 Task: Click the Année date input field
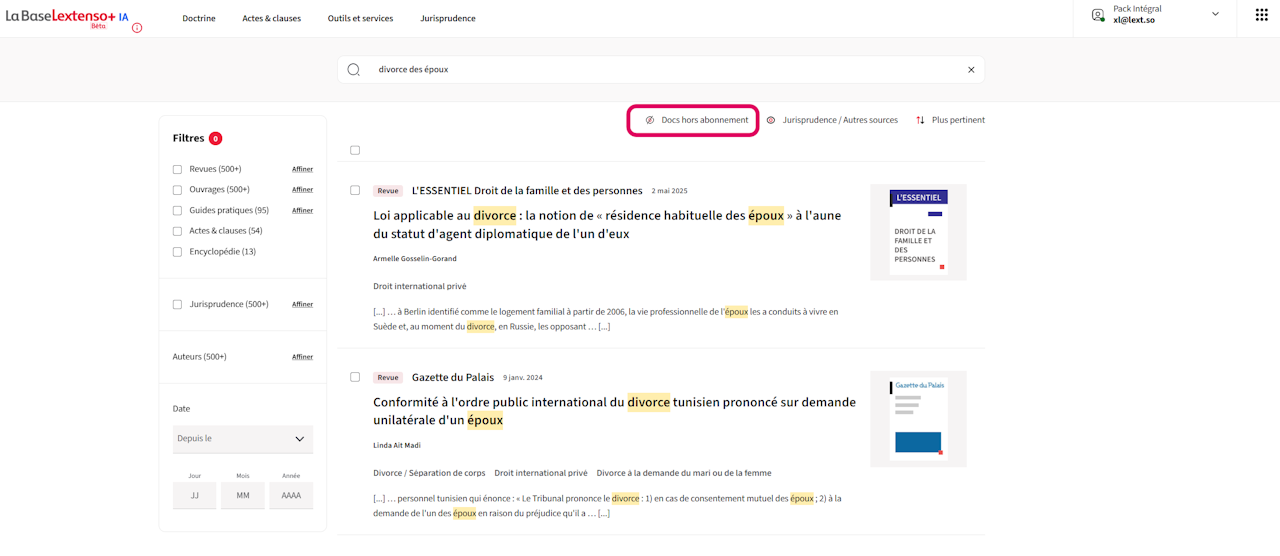[291, 495]
